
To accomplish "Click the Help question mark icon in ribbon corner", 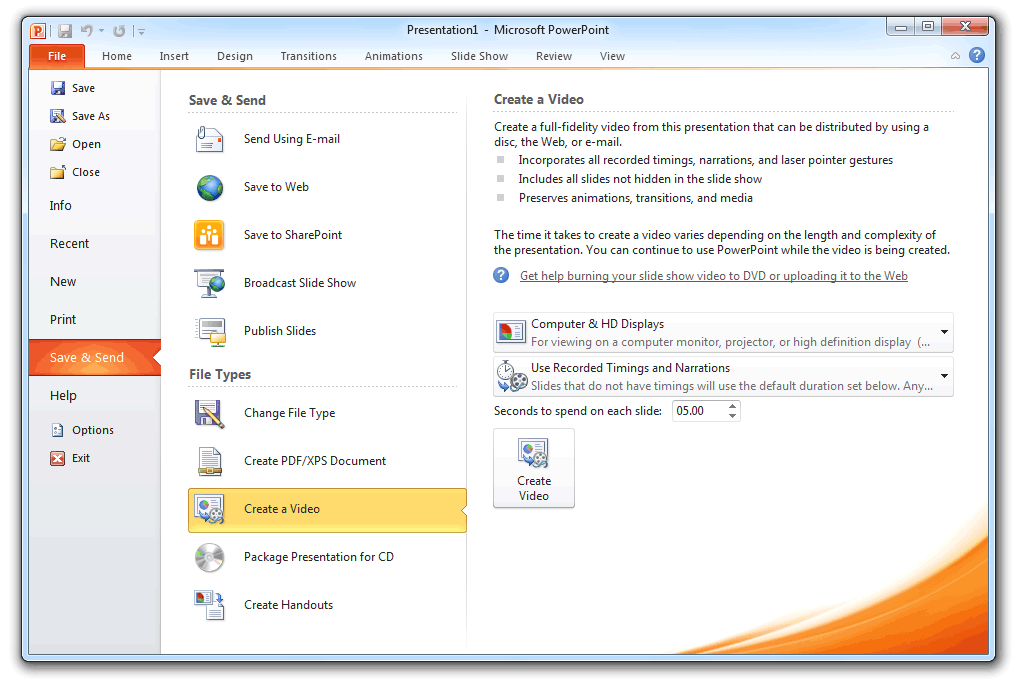I will pos(977,55).
